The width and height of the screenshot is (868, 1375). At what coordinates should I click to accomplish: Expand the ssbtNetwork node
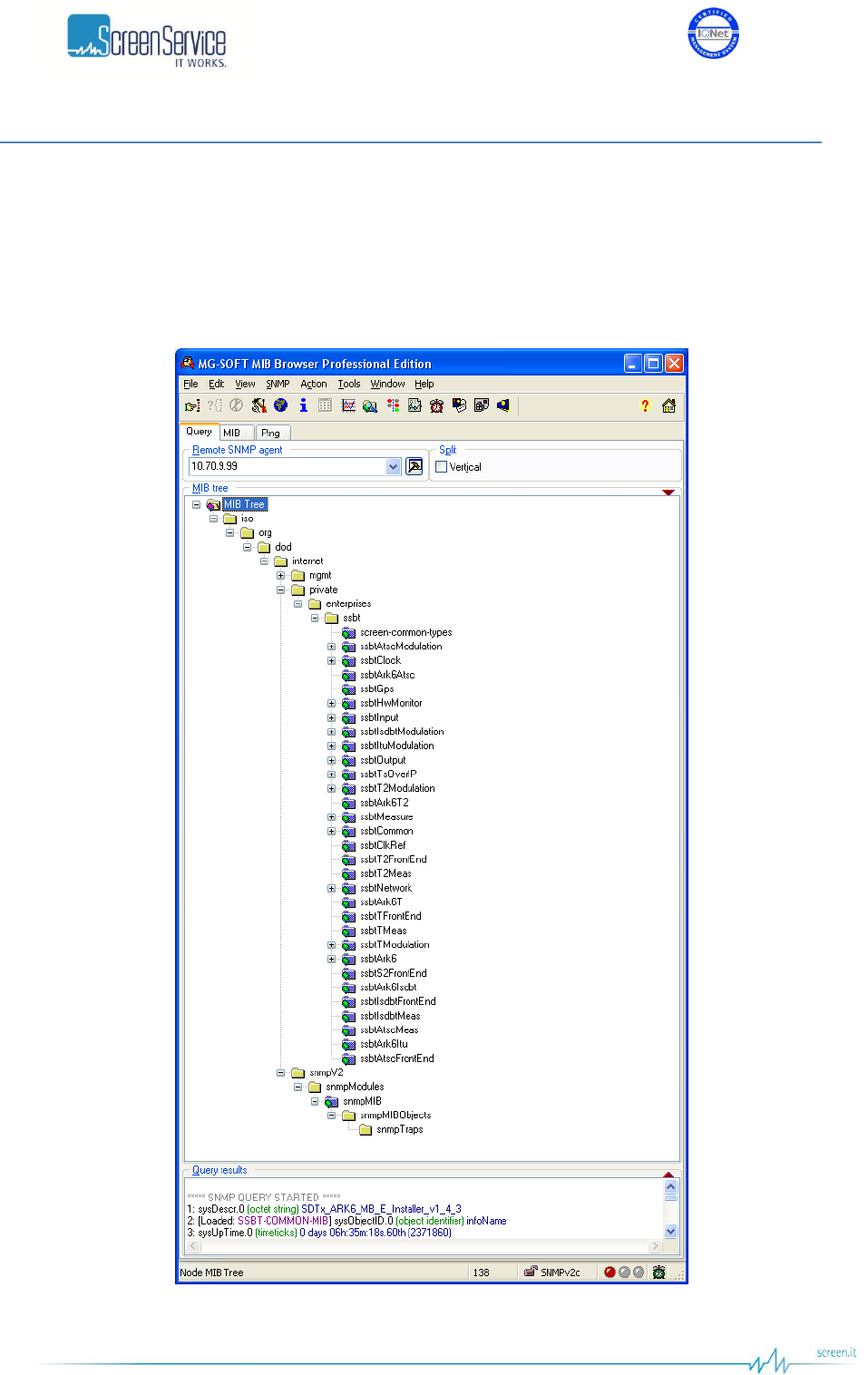[331, 888]
